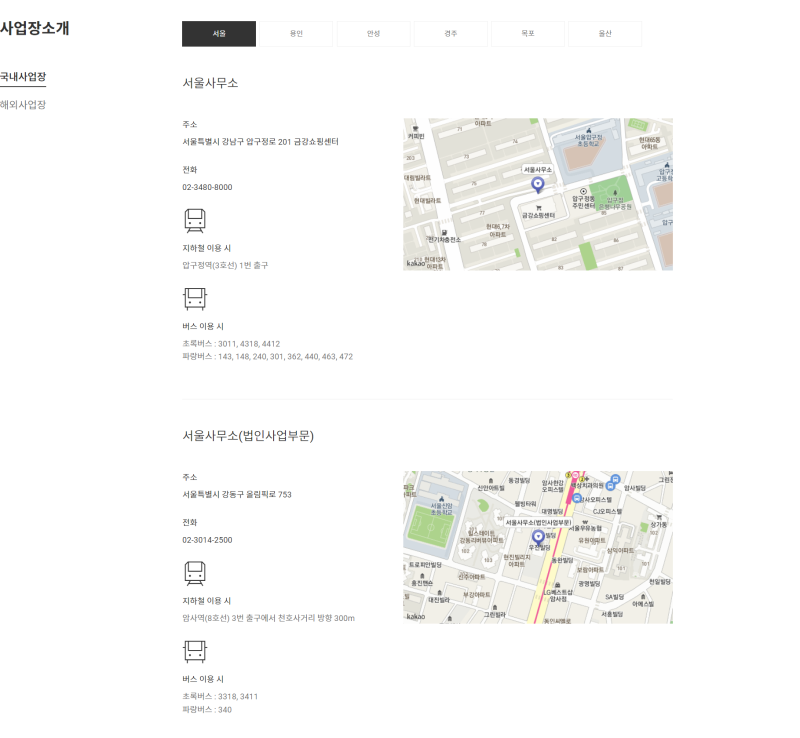Click the subway icon for 법인사업부문 office
Viewport: 800px width, 738px height.
[x=194, y=572]
